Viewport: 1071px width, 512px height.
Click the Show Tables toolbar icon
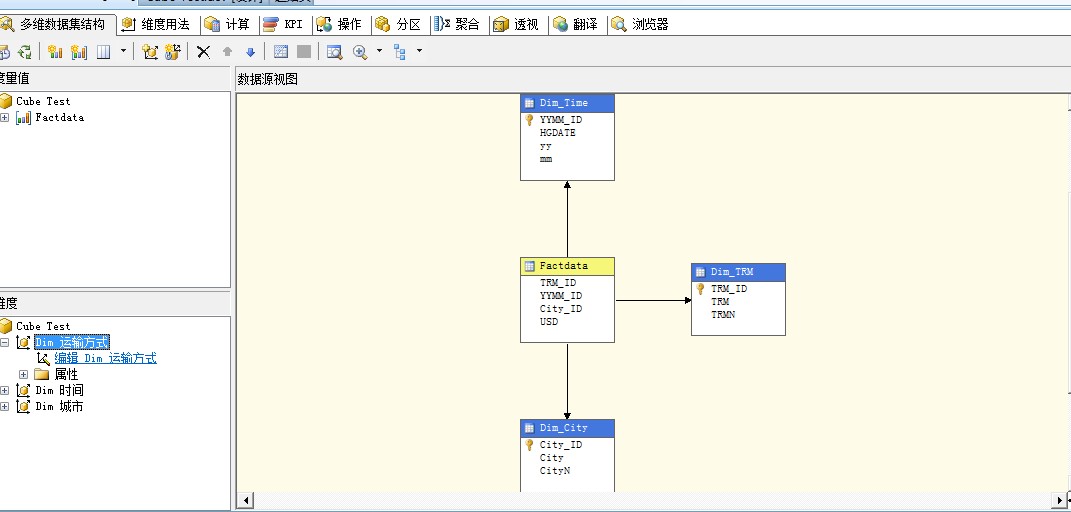281,52
